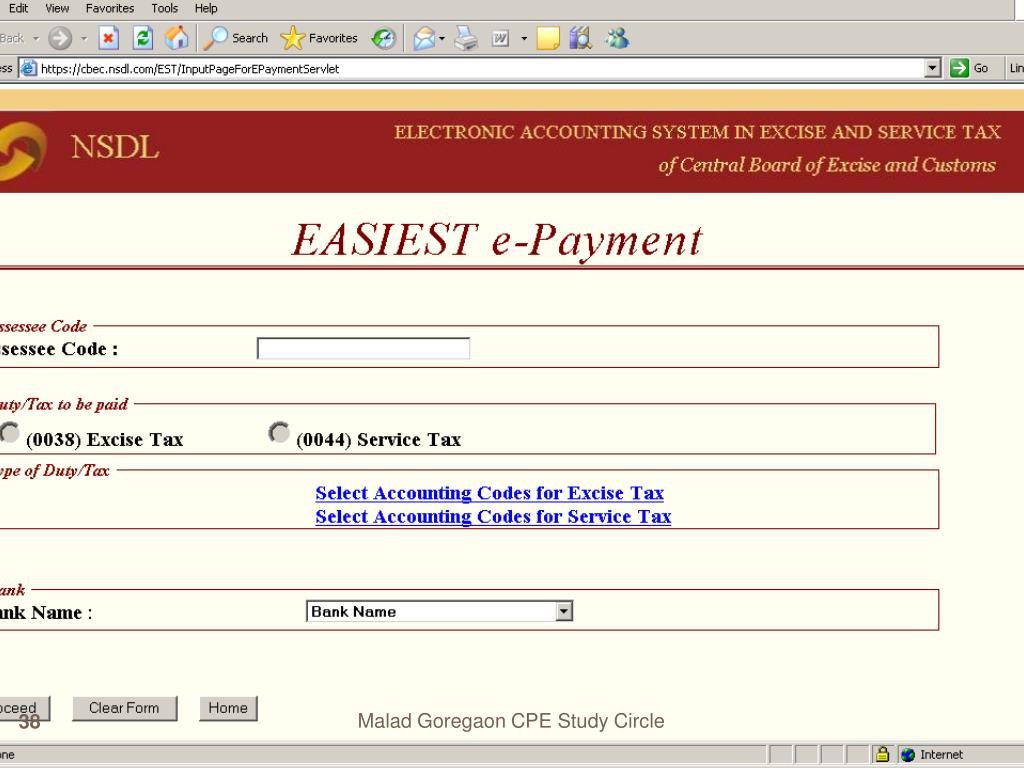Open the Mail icon dropdown arrow

pos(442,39)
